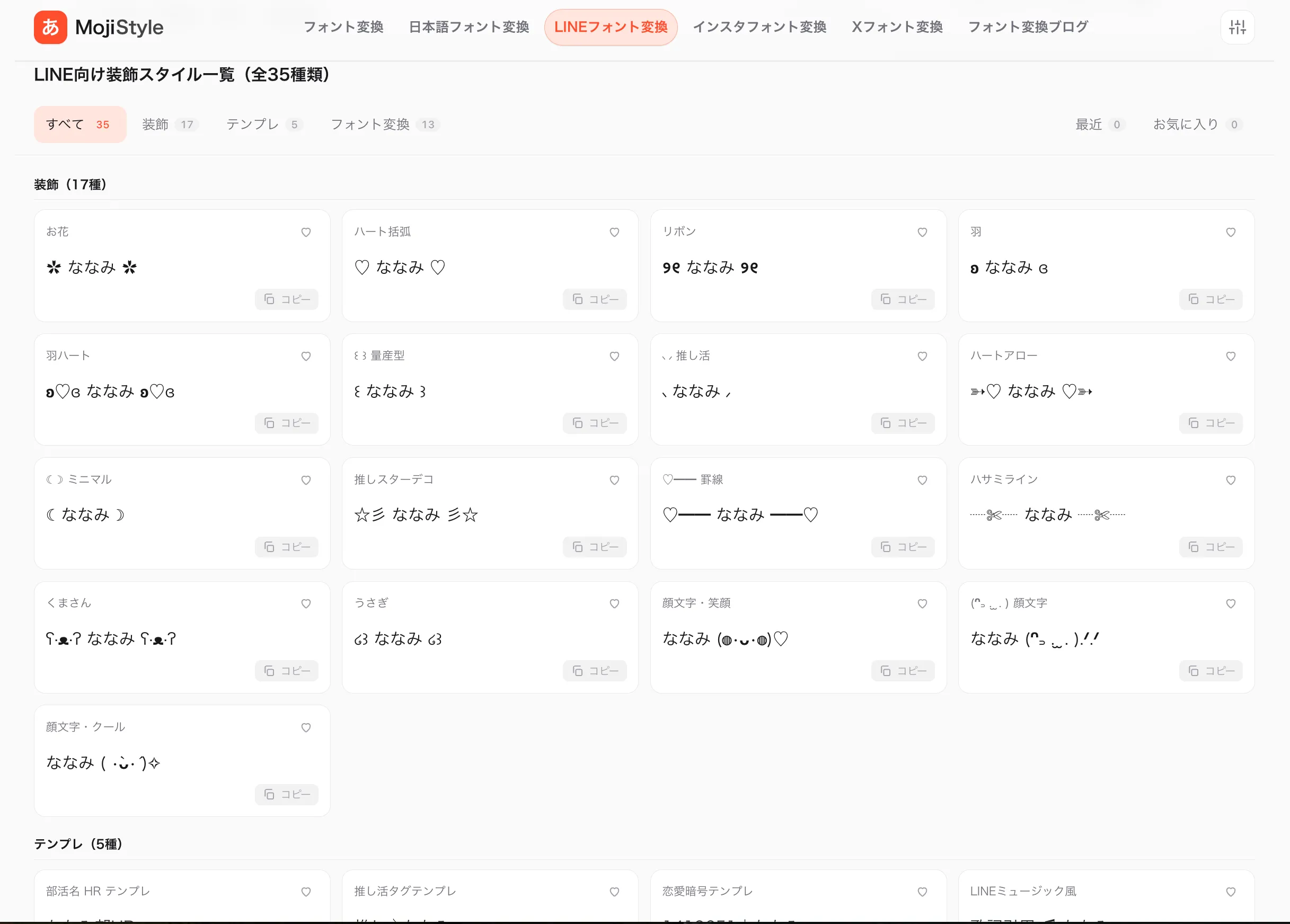Toggle favorite heart on 推し活 card

coord(923,356)
